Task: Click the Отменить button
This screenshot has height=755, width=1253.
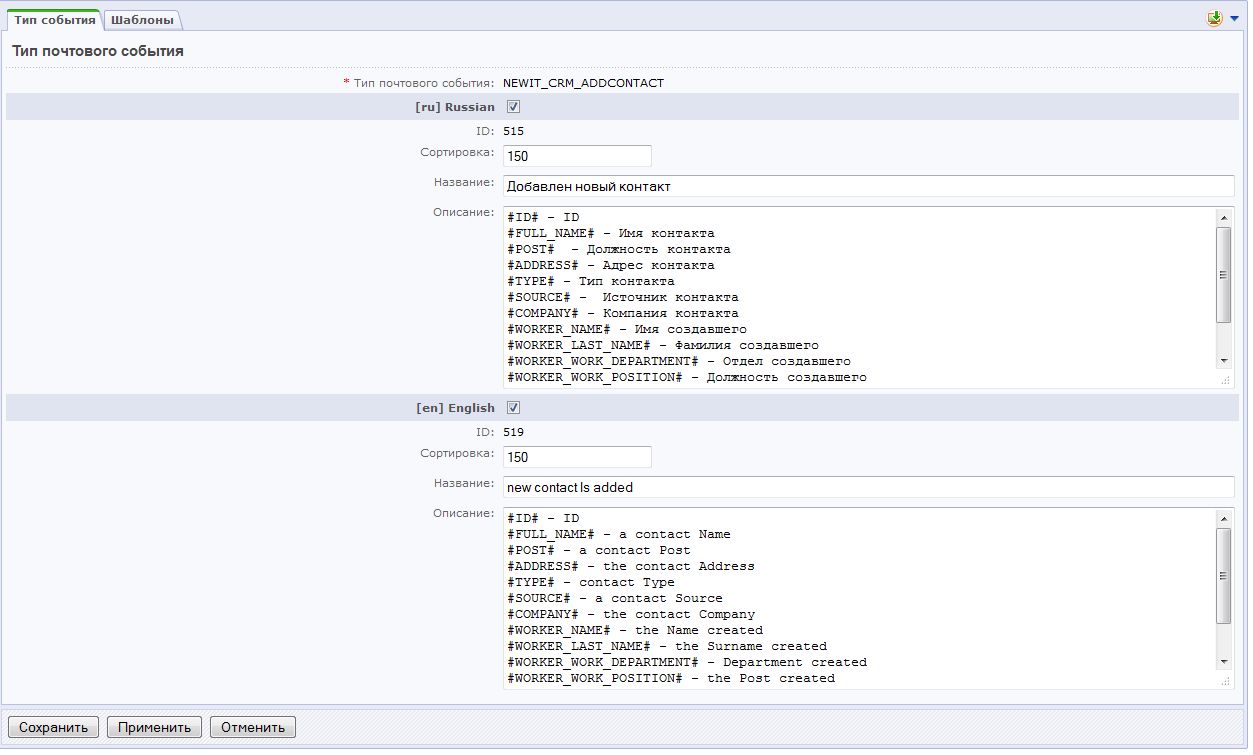Action: [252, 727]
